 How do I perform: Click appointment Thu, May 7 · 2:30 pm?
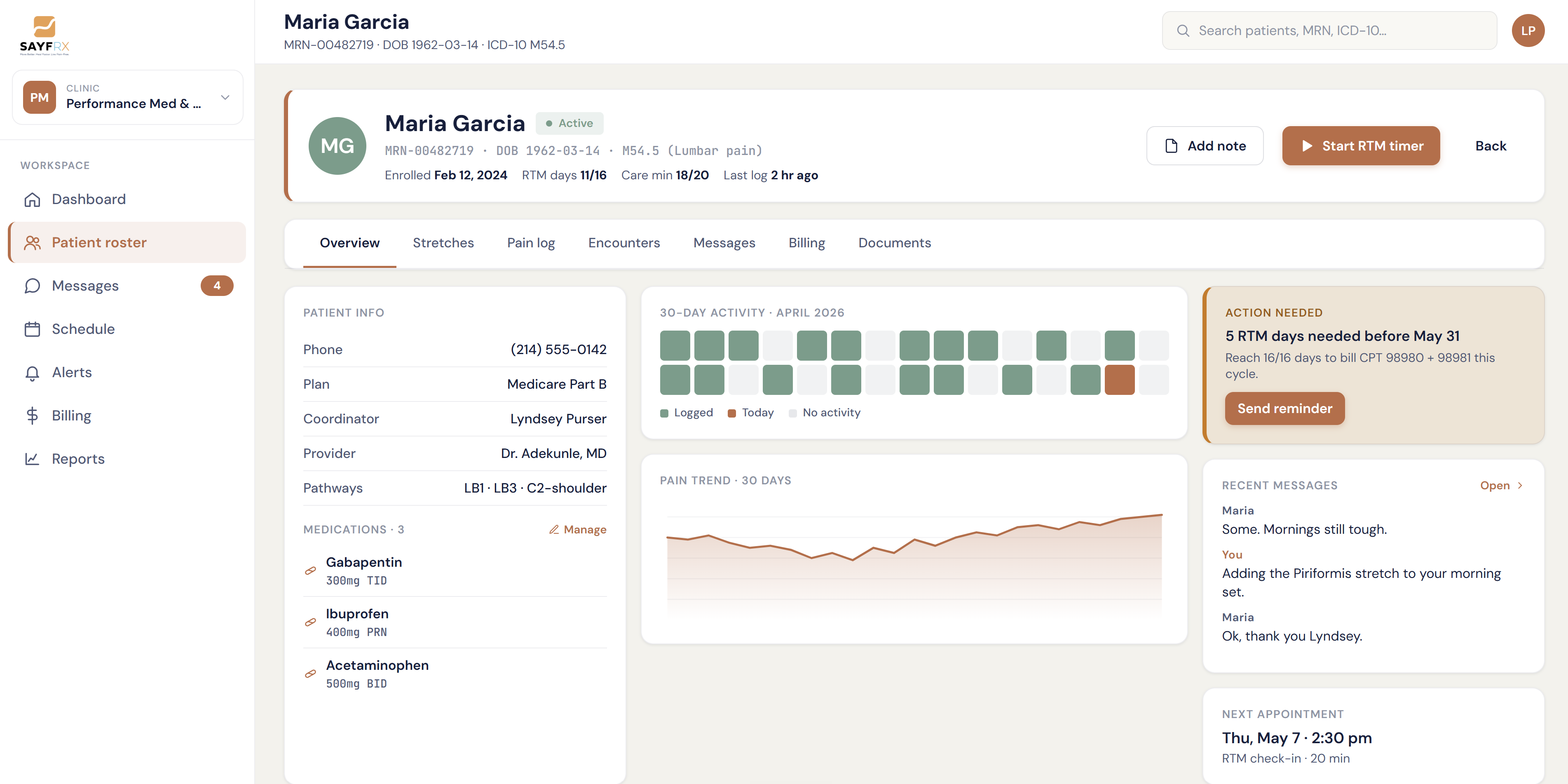[x=1296, y=738]
